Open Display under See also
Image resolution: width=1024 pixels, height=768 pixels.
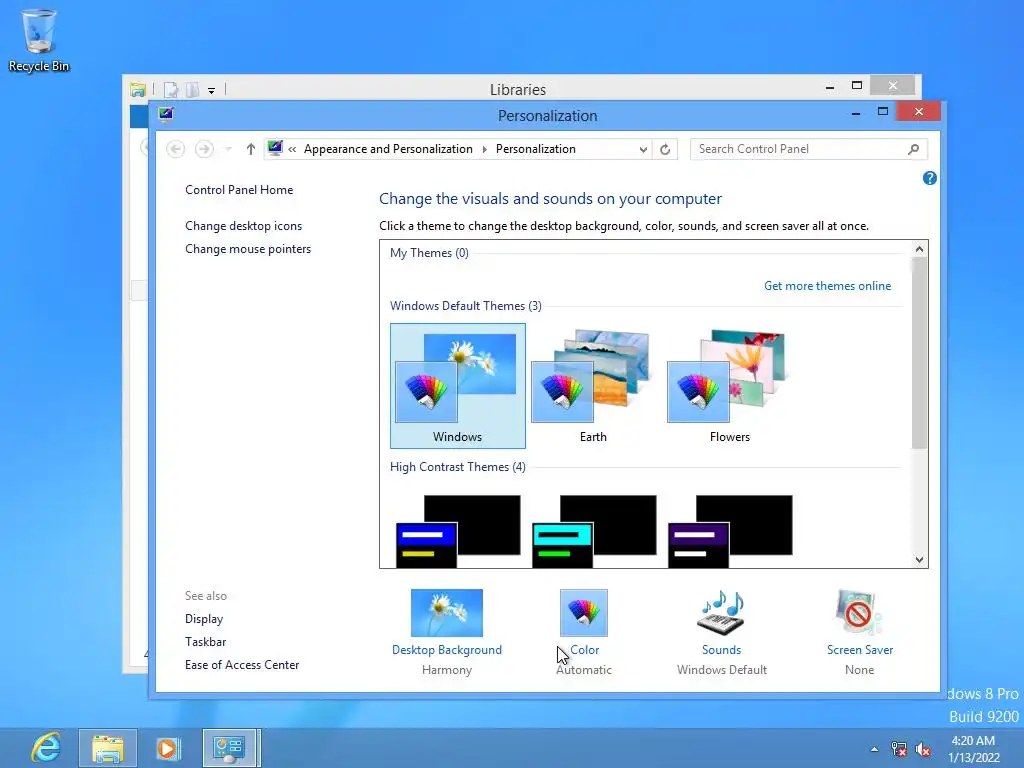204,619
